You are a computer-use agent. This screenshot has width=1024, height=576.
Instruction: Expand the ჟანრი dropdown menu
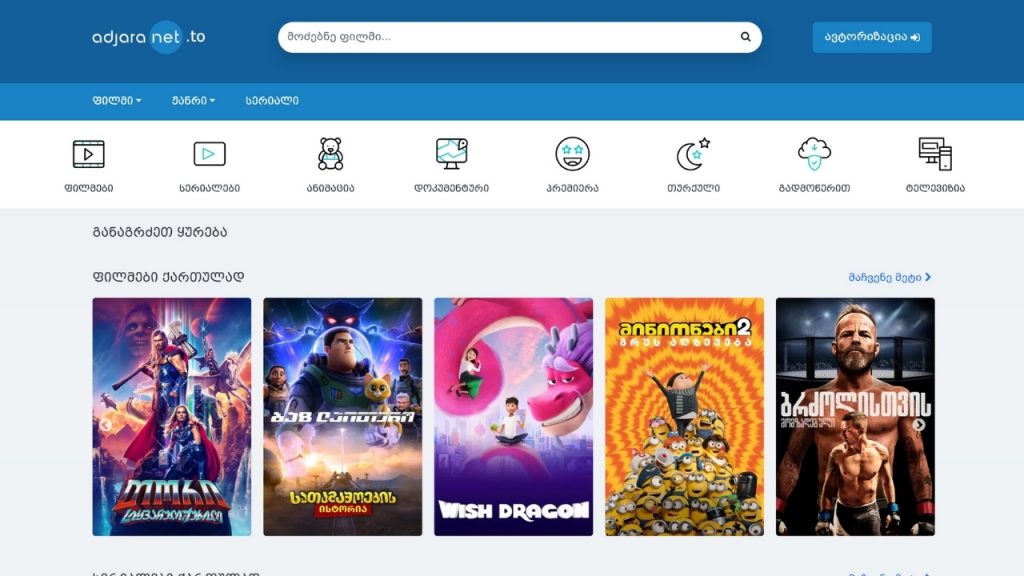click(193, 101)
